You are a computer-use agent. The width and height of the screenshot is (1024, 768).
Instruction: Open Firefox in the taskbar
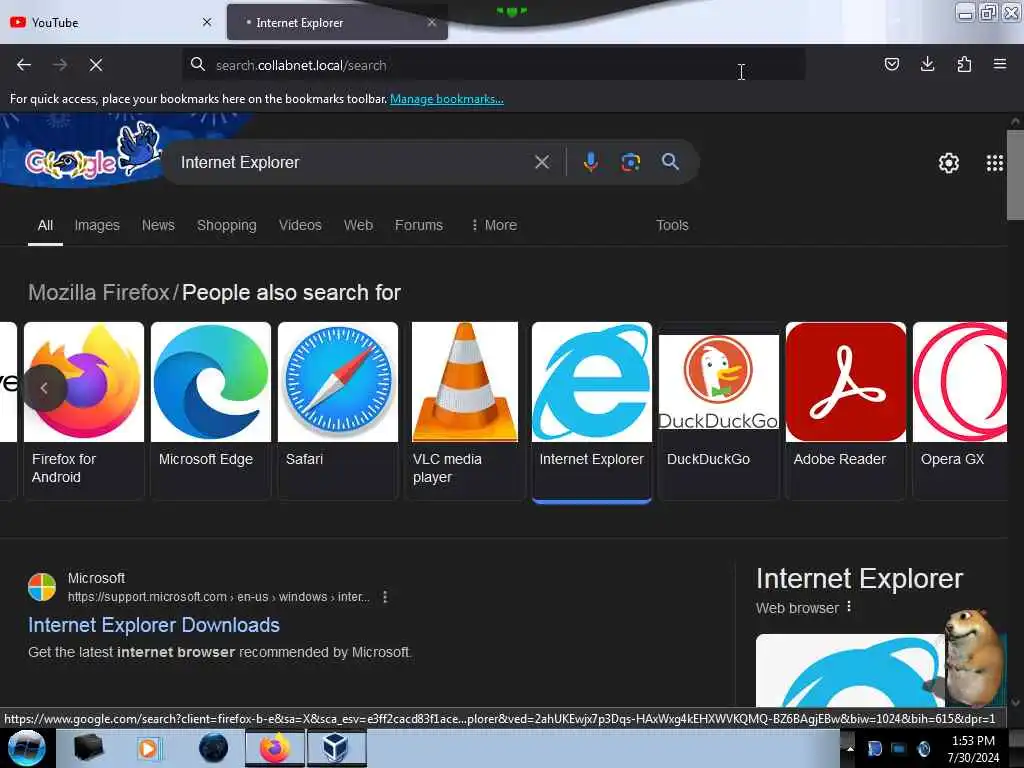pos(275,748)
